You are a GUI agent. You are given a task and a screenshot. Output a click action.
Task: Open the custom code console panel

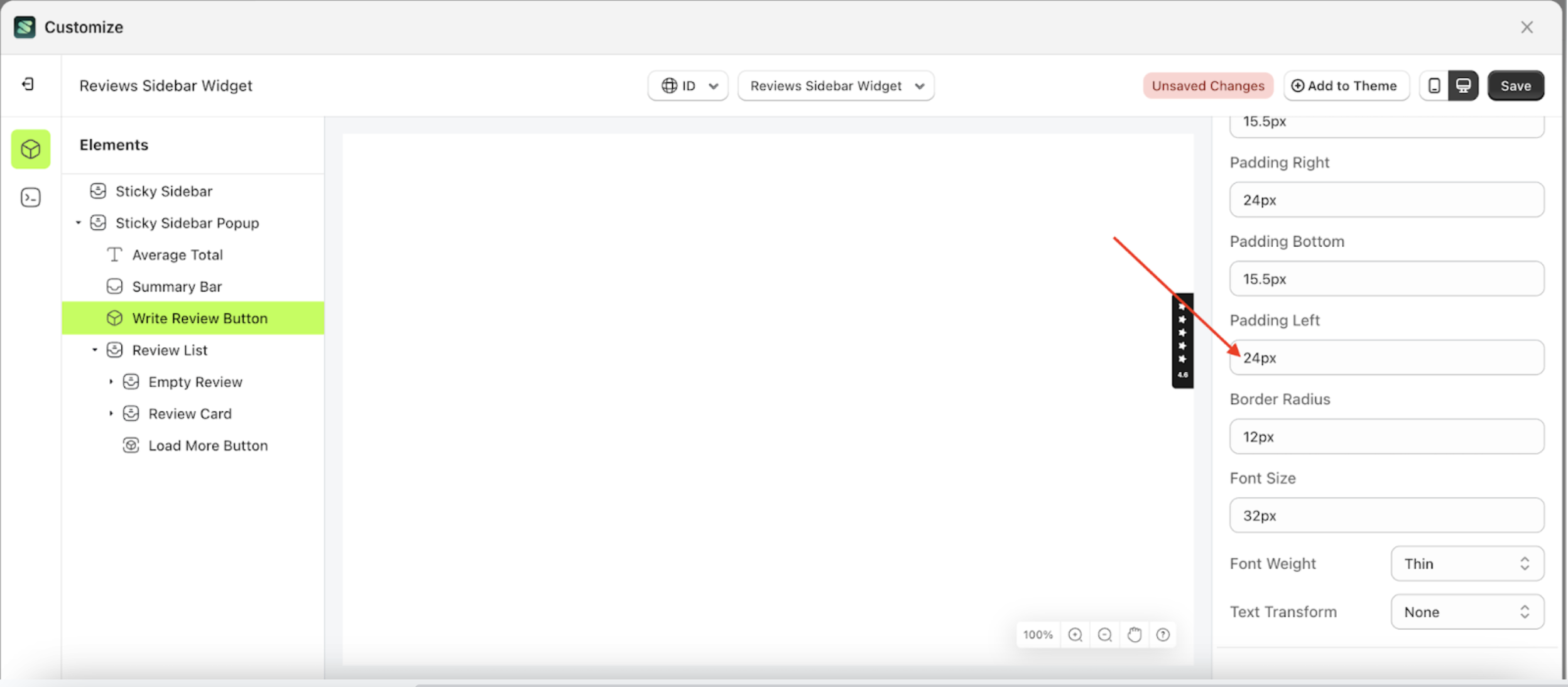click(x=30, y=197)
